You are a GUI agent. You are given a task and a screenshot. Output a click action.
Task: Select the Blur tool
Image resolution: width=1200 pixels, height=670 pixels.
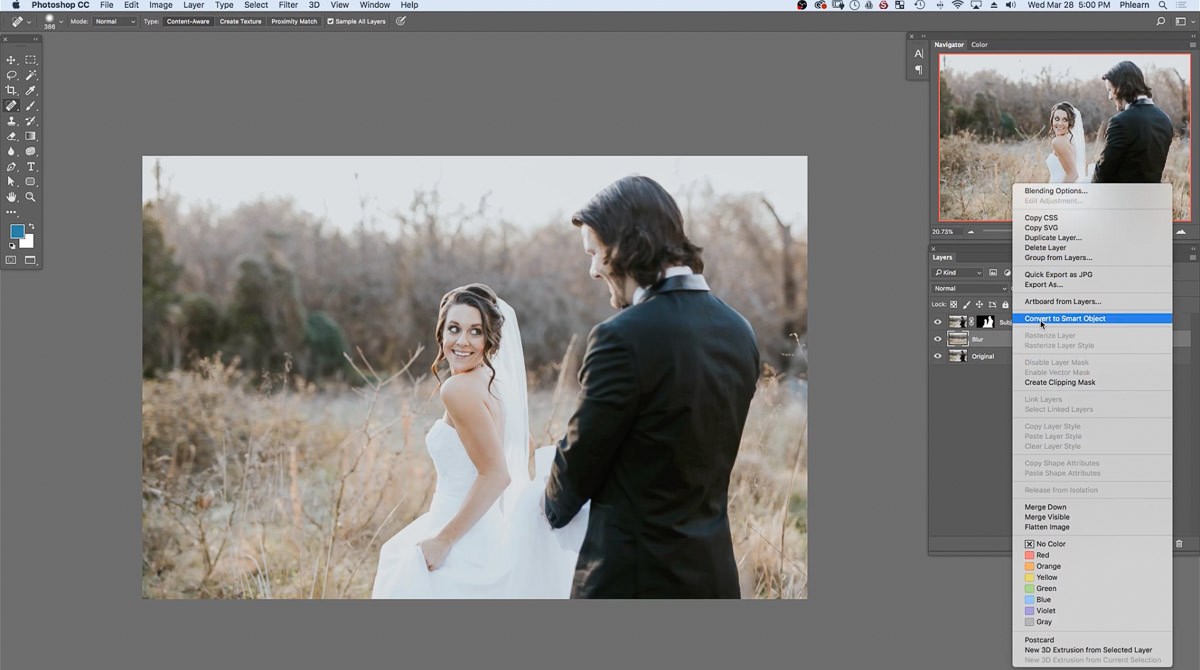(x=12, y=151)
